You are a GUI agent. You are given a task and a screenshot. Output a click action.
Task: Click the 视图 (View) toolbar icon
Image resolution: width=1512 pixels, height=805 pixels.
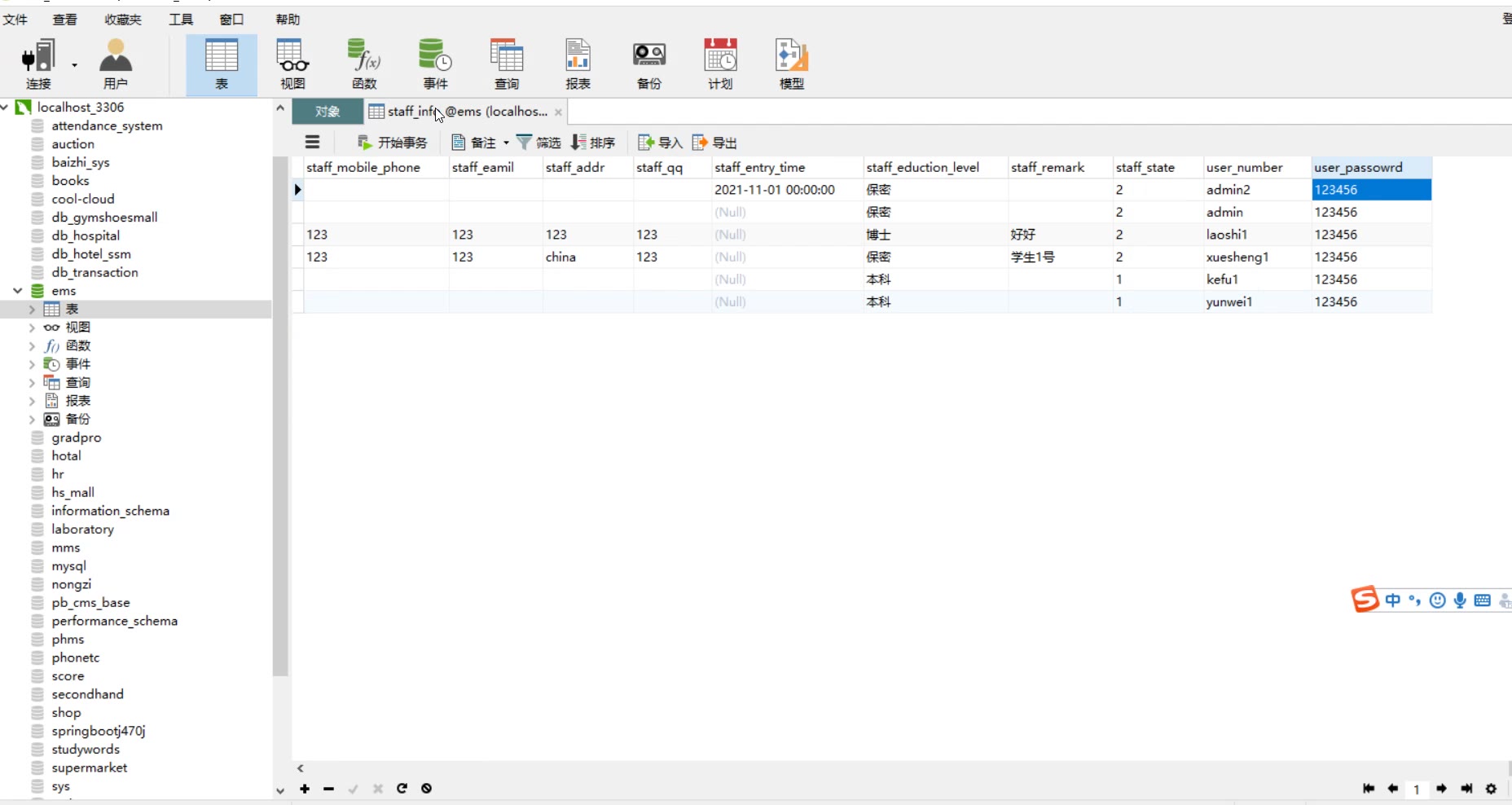pos(292,64)
